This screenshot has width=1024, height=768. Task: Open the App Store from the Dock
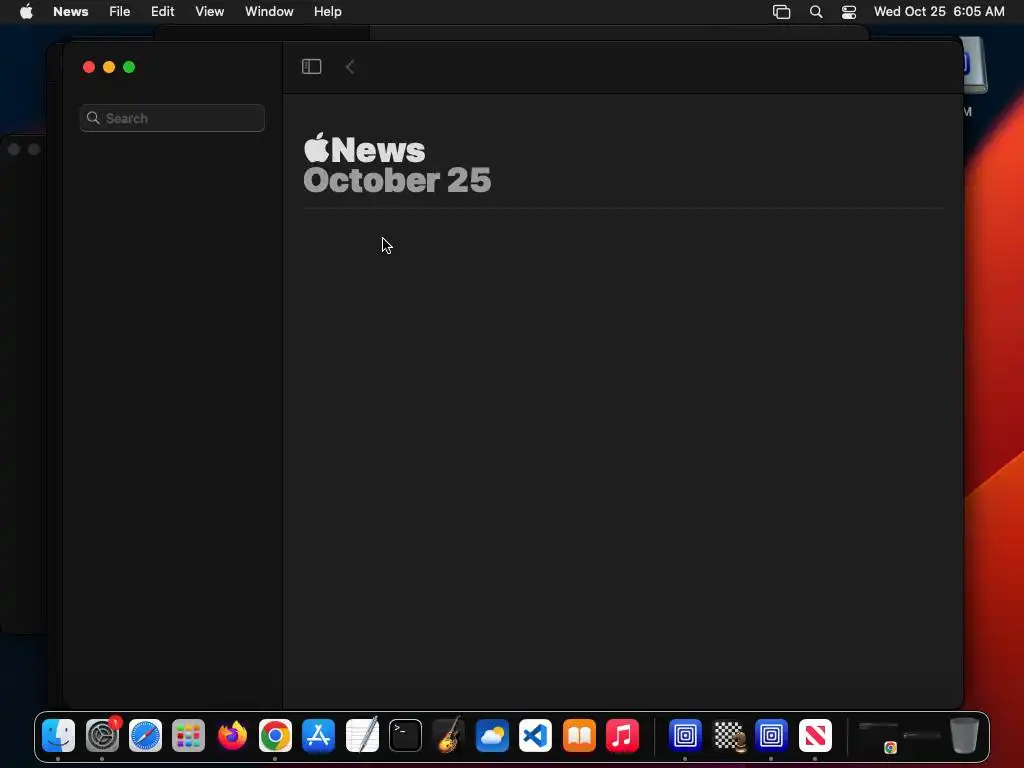pyautogui.click(x=319, y=736)
